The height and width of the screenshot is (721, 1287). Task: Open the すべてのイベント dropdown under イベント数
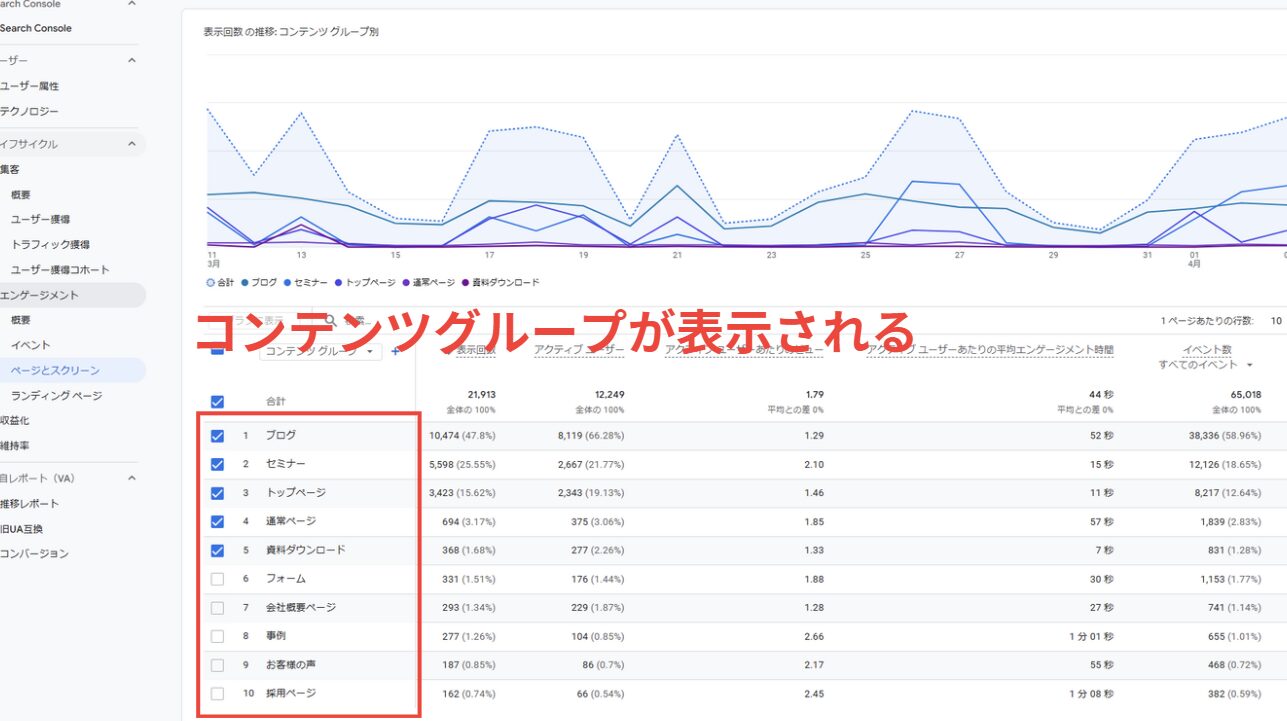[1205, 365]
